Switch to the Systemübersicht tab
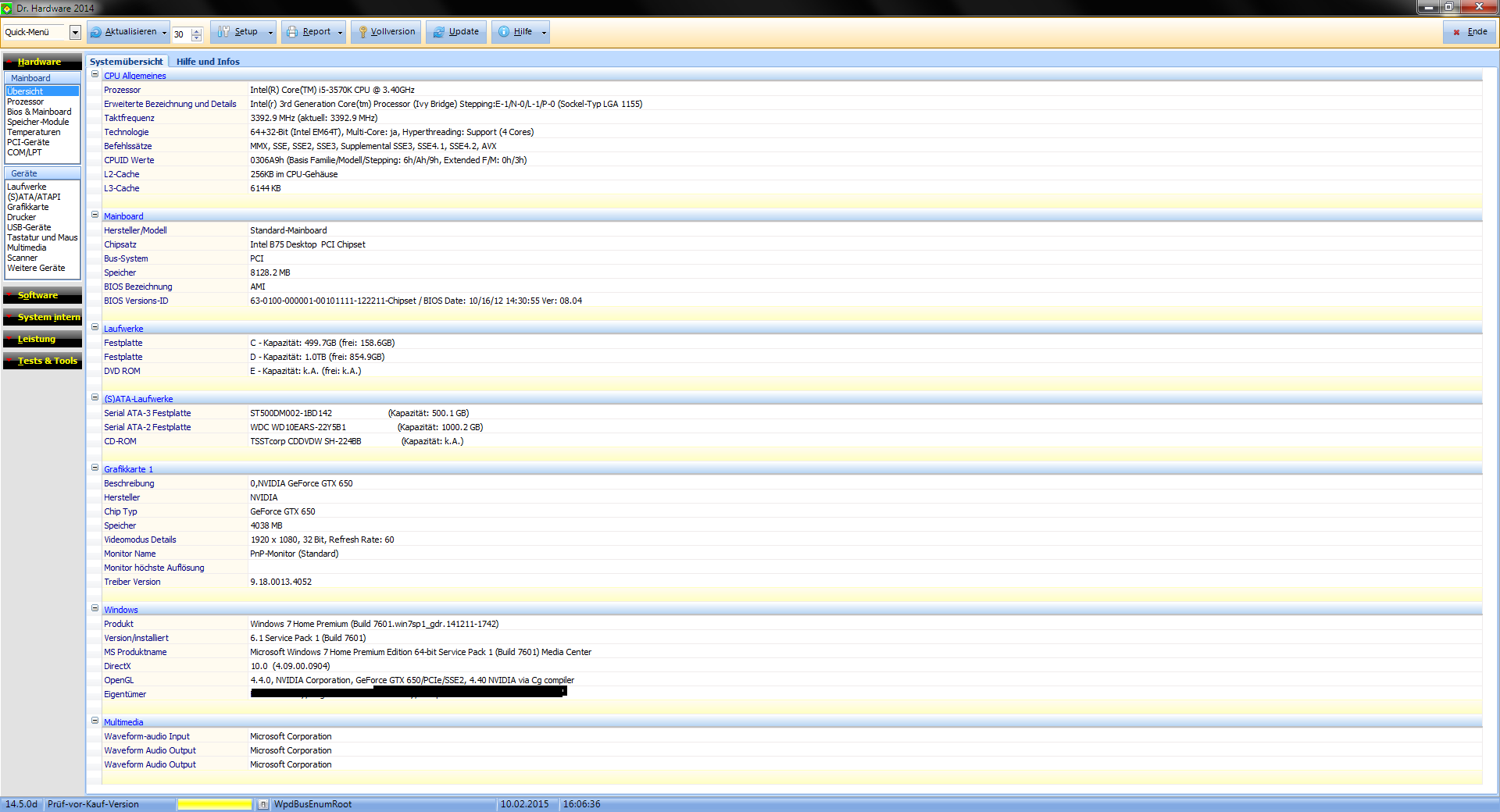1500x812 pixels. tap(127, 62)
